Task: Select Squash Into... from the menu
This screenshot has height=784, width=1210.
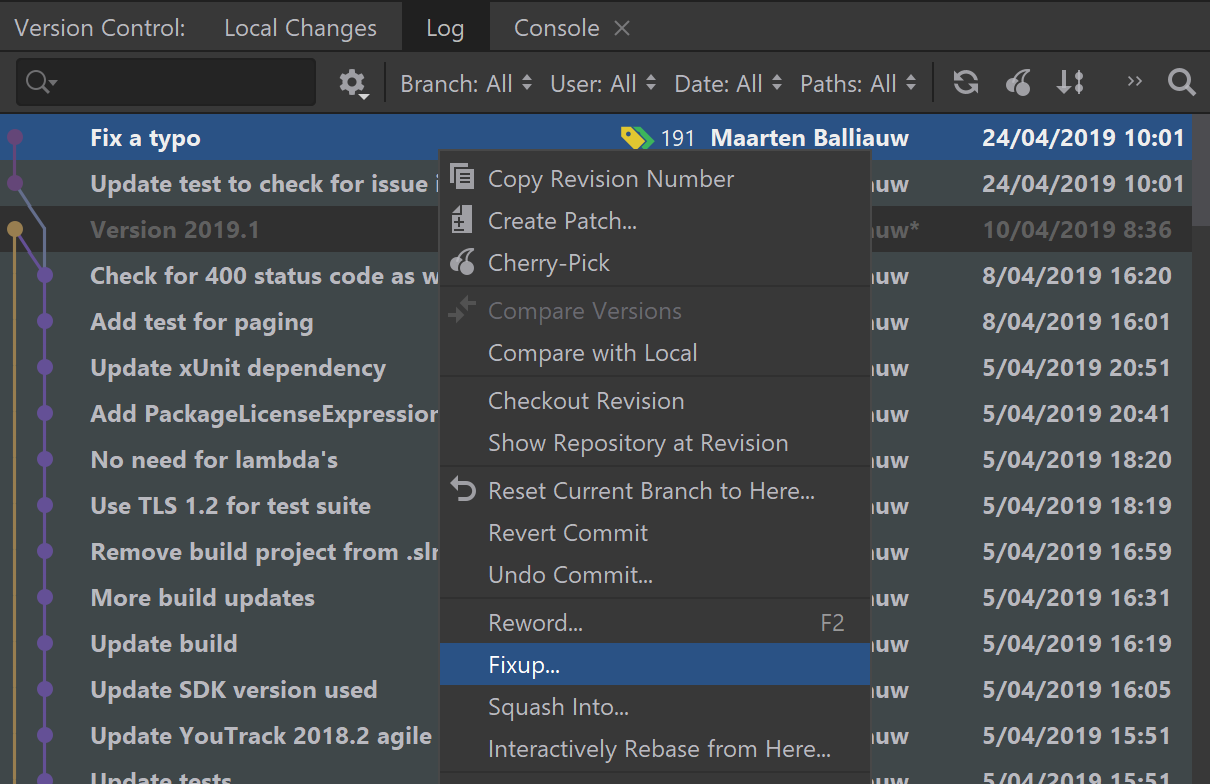Action: tap(558, 707)
